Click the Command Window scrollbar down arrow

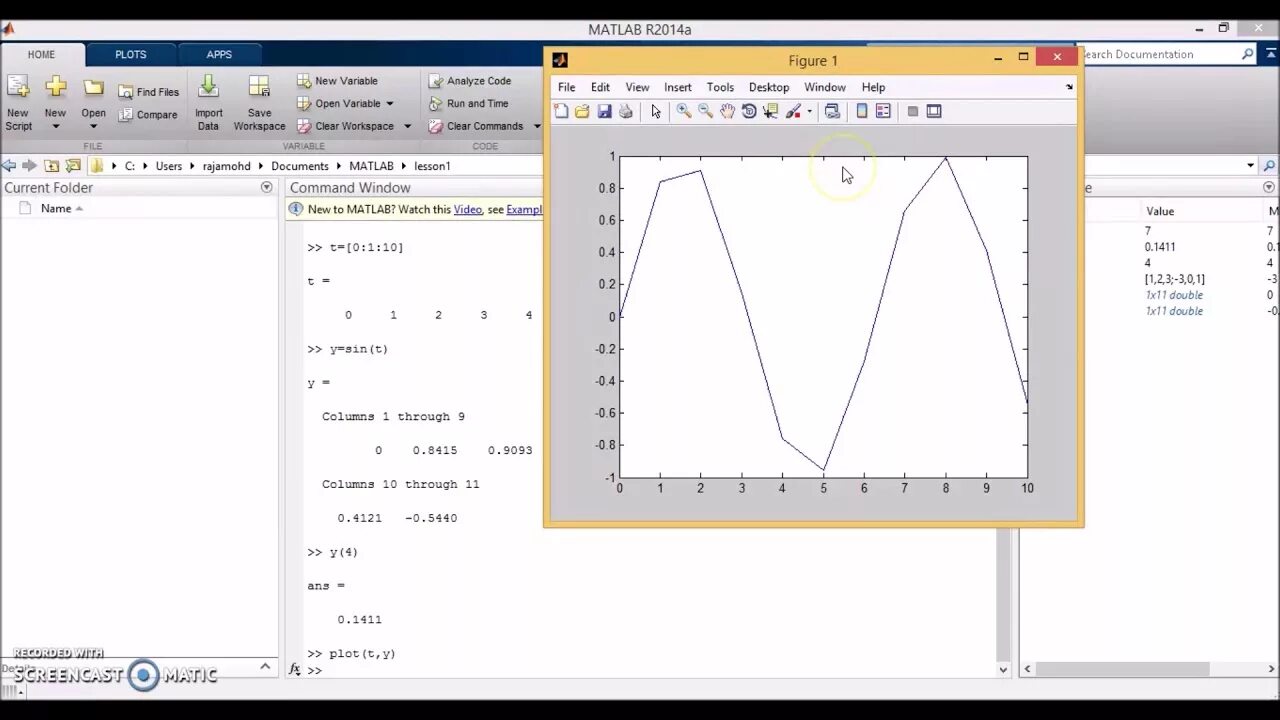1004,669
